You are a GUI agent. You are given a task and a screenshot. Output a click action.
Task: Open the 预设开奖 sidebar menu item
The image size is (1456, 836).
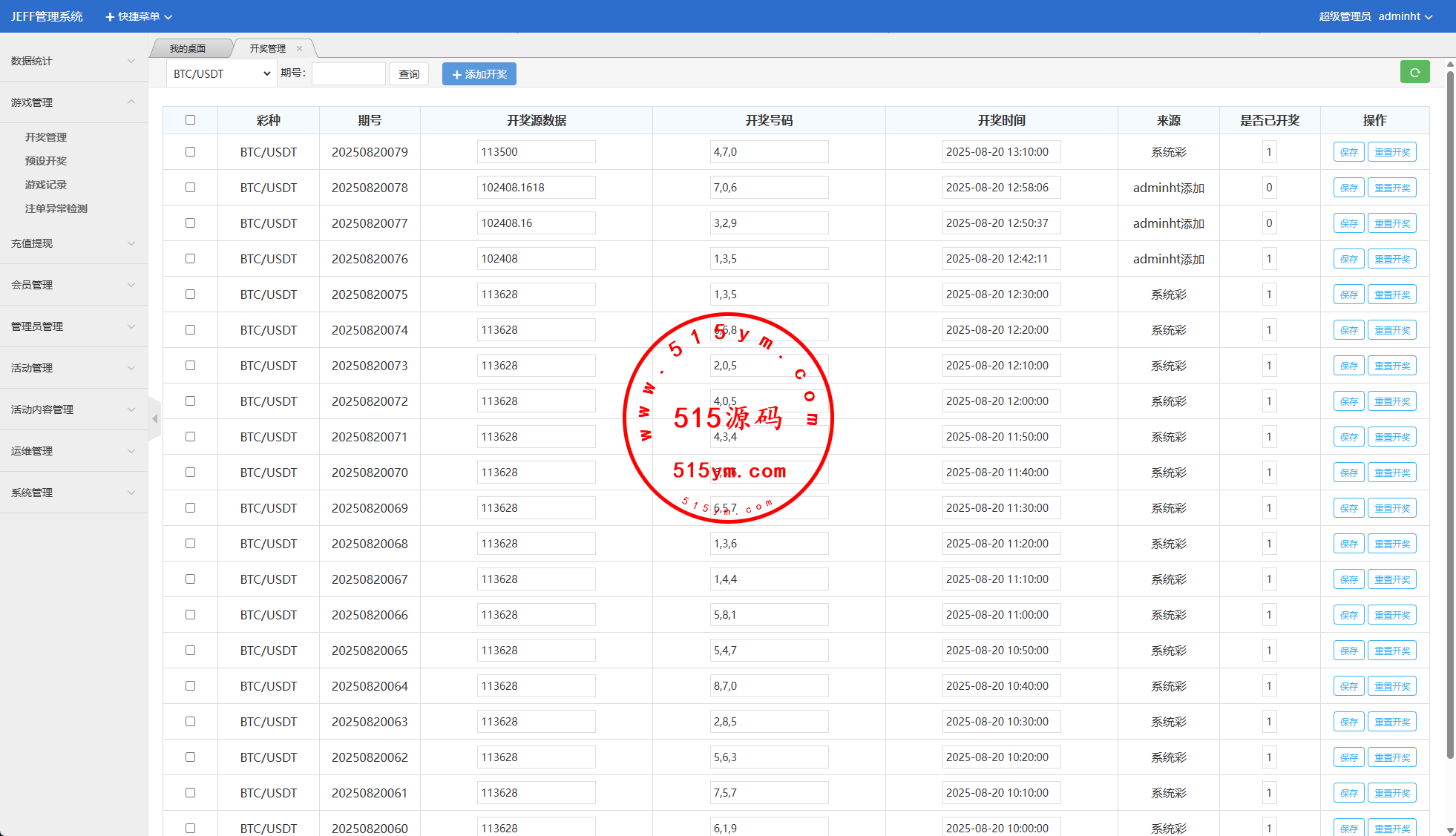(46, 161)
